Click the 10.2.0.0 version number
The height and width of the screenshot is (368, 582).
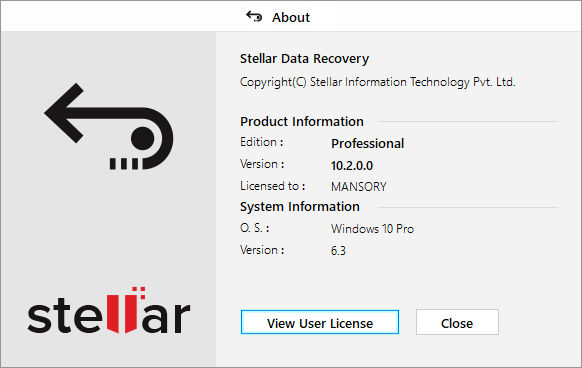tap(352, 166)
